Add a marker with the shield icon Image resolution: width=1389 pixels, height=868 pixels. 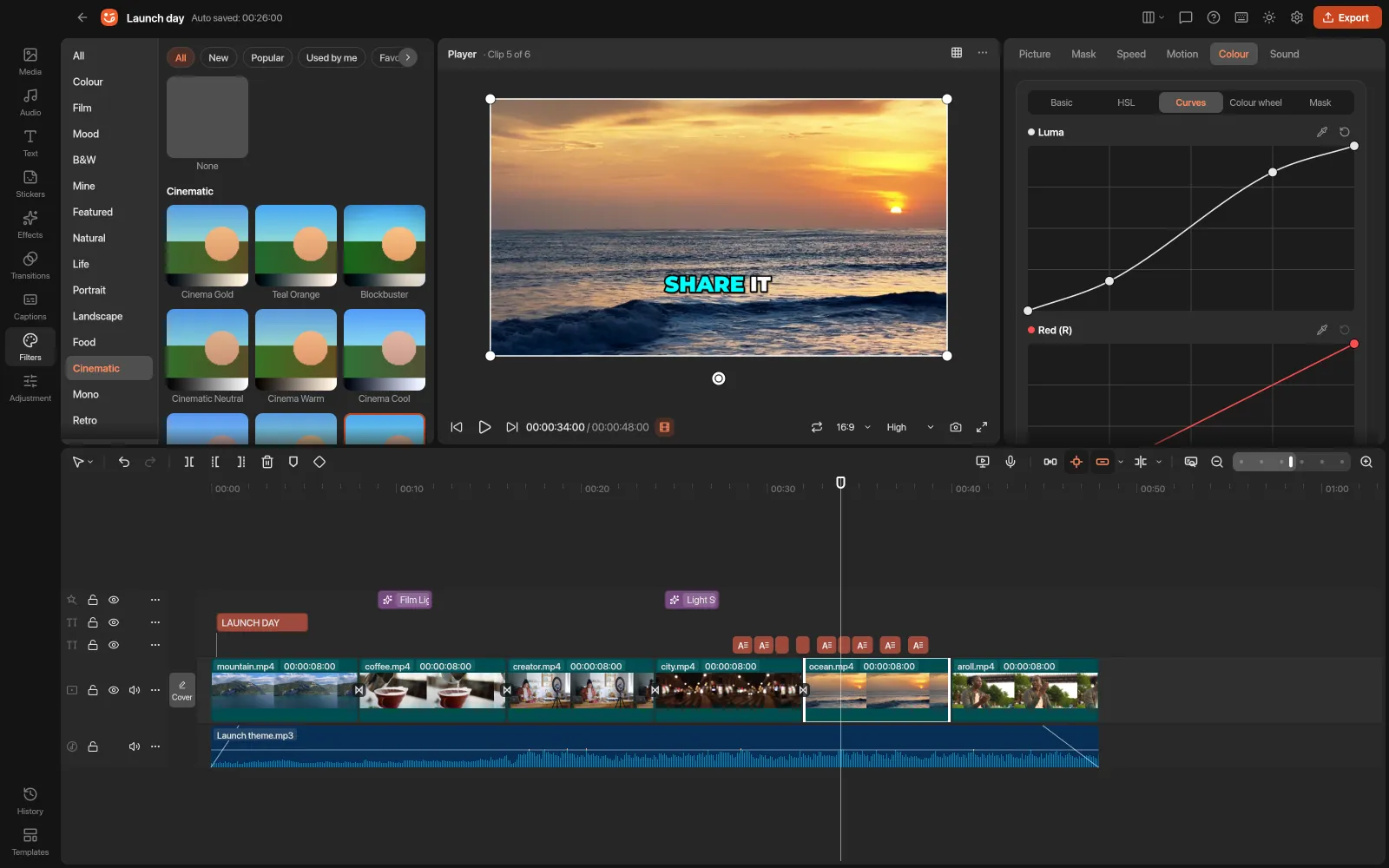(293, 462)
